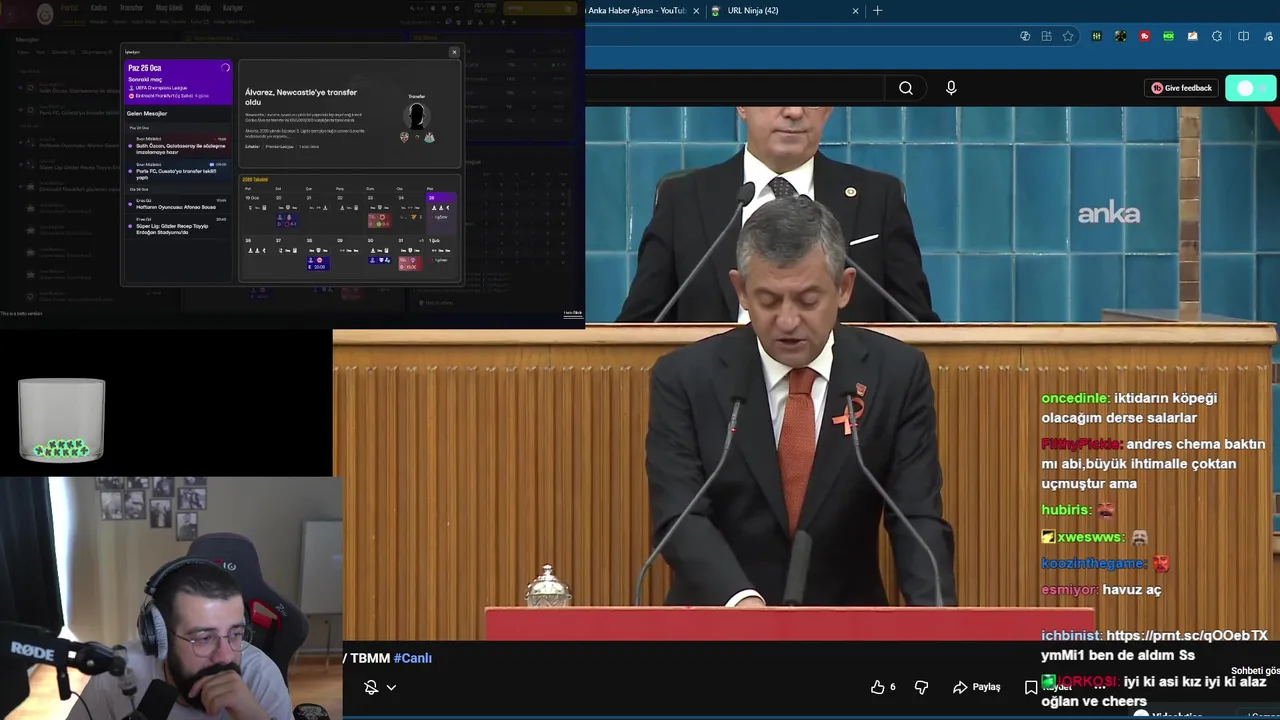Click the red circular extension icon in toolbar

click(1145, 36)
